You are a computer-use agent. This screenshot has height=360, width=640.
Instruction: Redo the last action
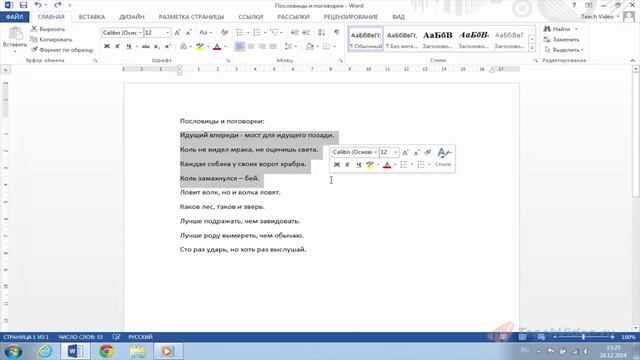[58, 5]
